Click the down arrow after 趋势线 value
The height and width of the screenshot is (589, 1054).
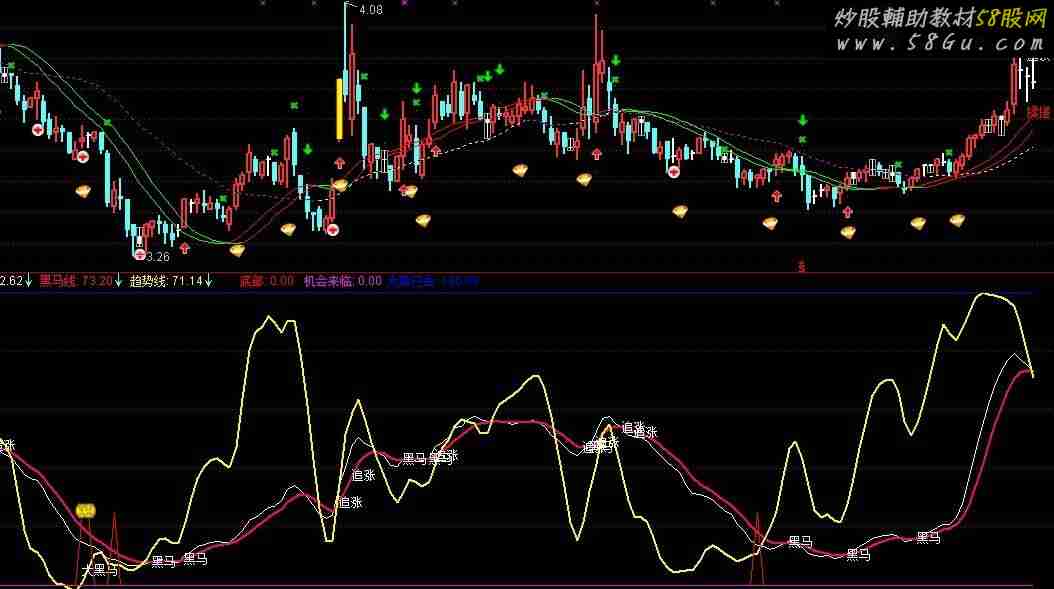pos(209,282)
